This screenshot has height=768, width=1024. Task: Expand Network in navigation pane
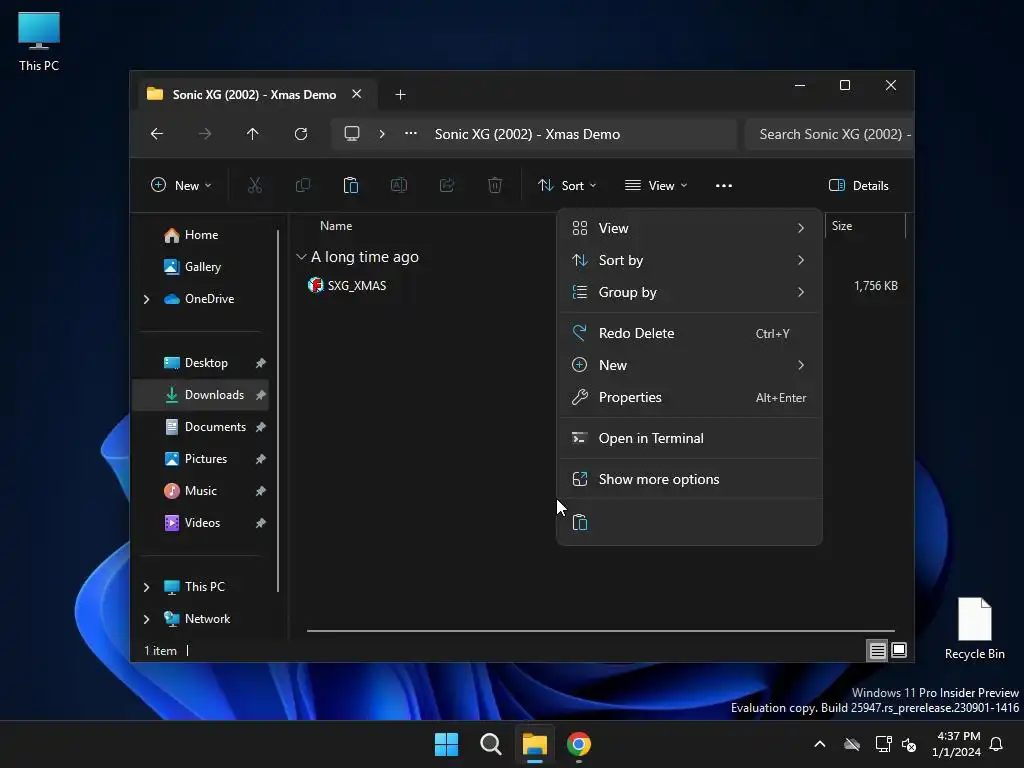[x=146, y=619]
